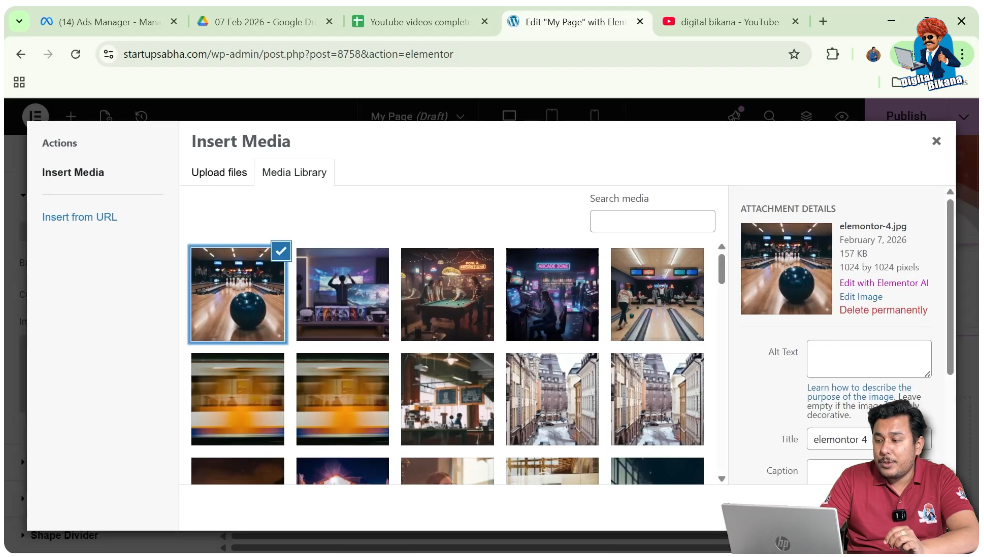The height and width of the screenshot is (557, 984).
Task: Bookmark this page with the star icon
Action: (794, 54)
